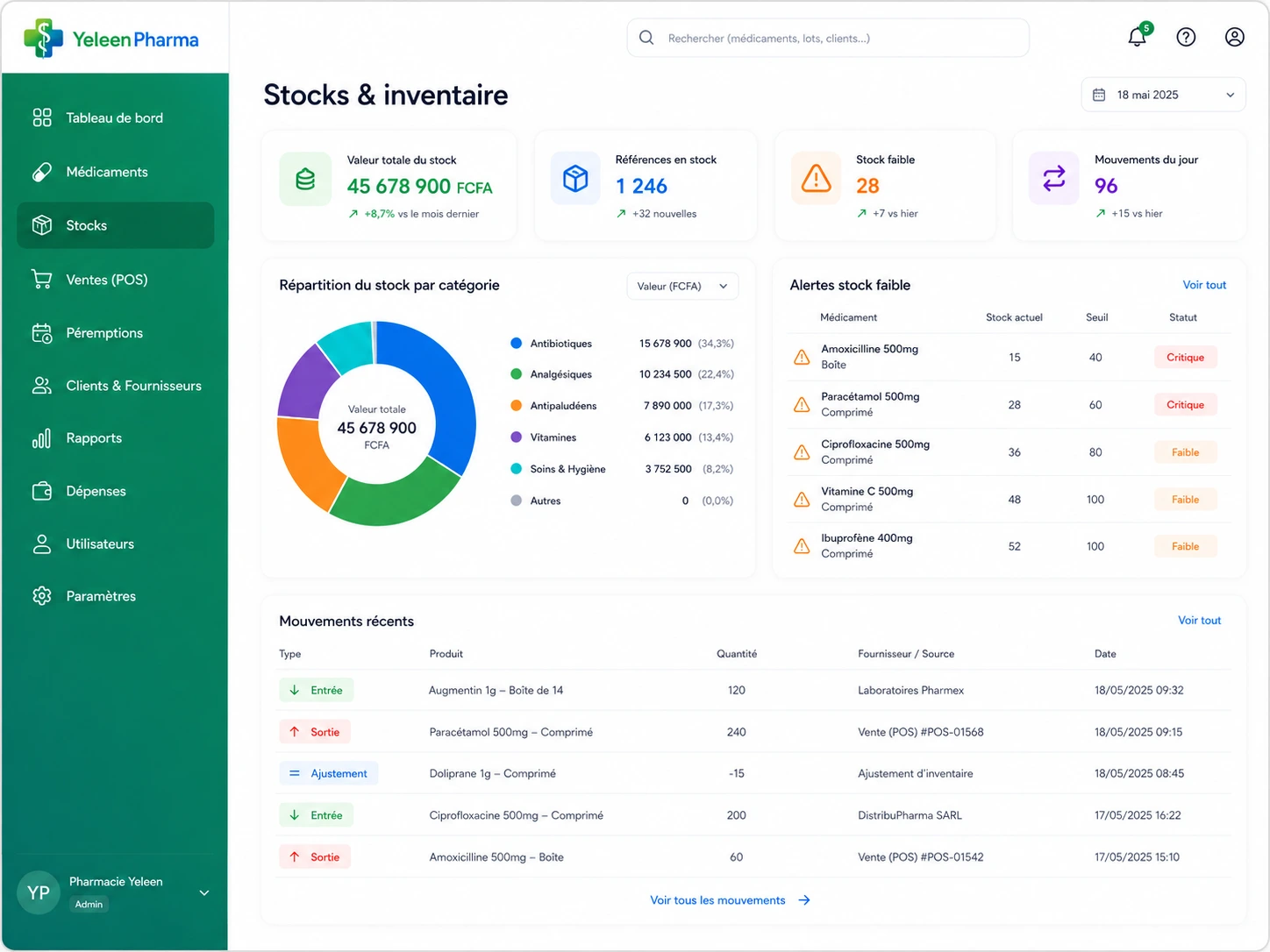Screen dimensions: 1270x952
Task: Click the Stock faible warning triangle icon
Action: click(816, 179)
